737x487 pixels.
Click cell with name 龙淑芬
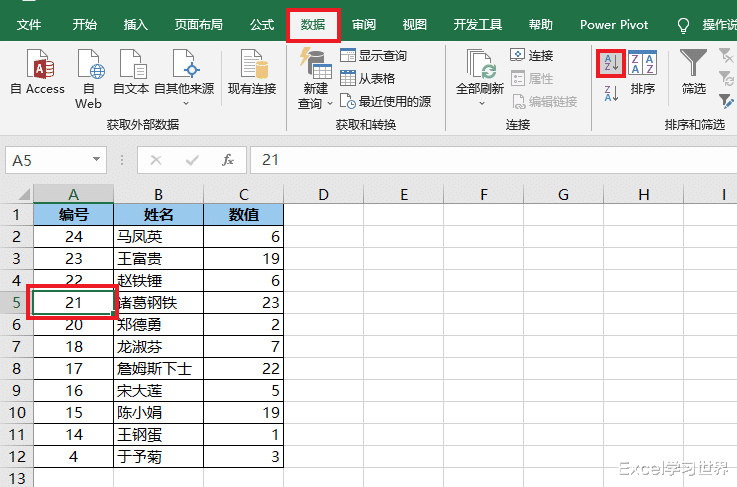158,346
